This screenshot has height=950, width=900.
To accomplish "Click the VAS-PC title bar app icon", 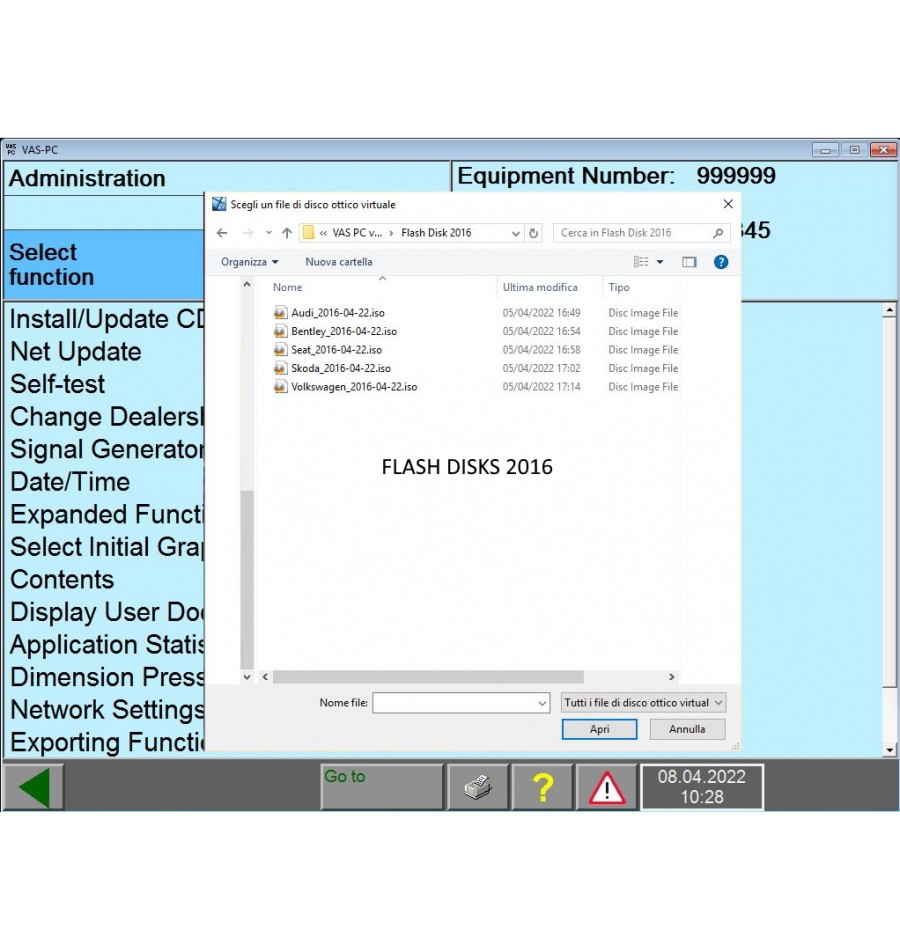I will (12, 150).
